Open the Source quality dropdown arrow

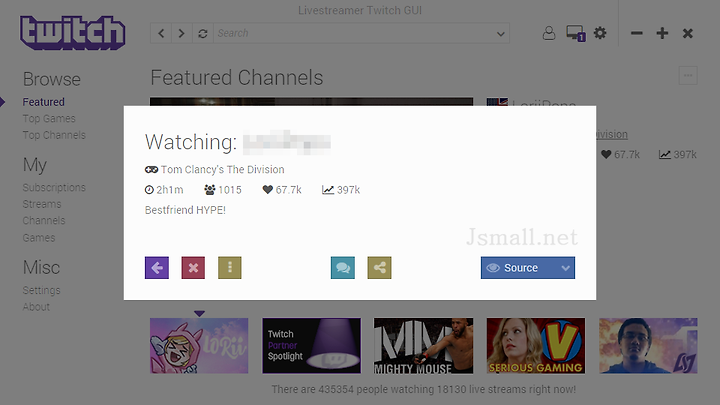pos(566,268)
